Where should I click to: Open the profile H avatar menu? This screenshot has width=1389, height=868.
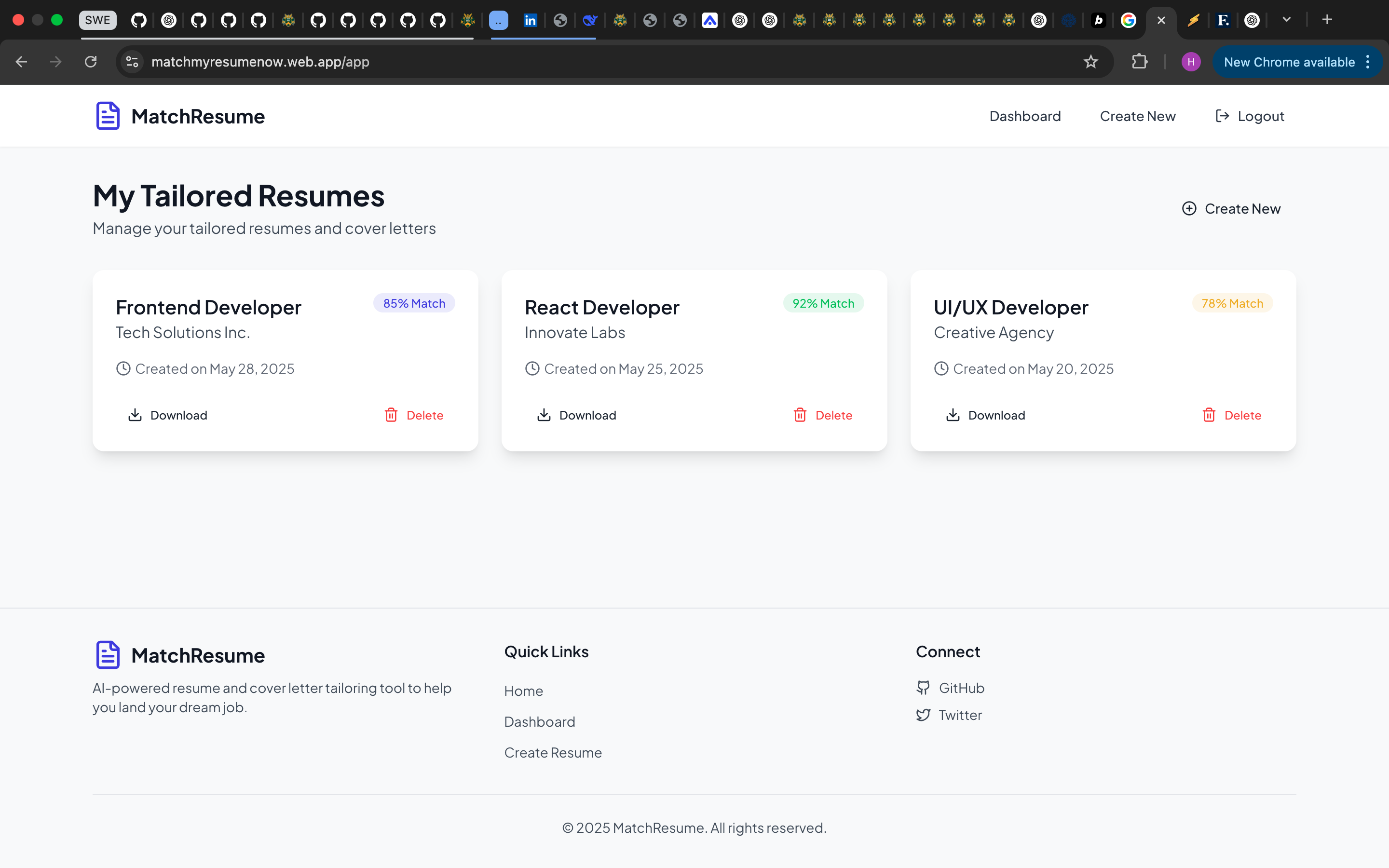pos(1191,62)
